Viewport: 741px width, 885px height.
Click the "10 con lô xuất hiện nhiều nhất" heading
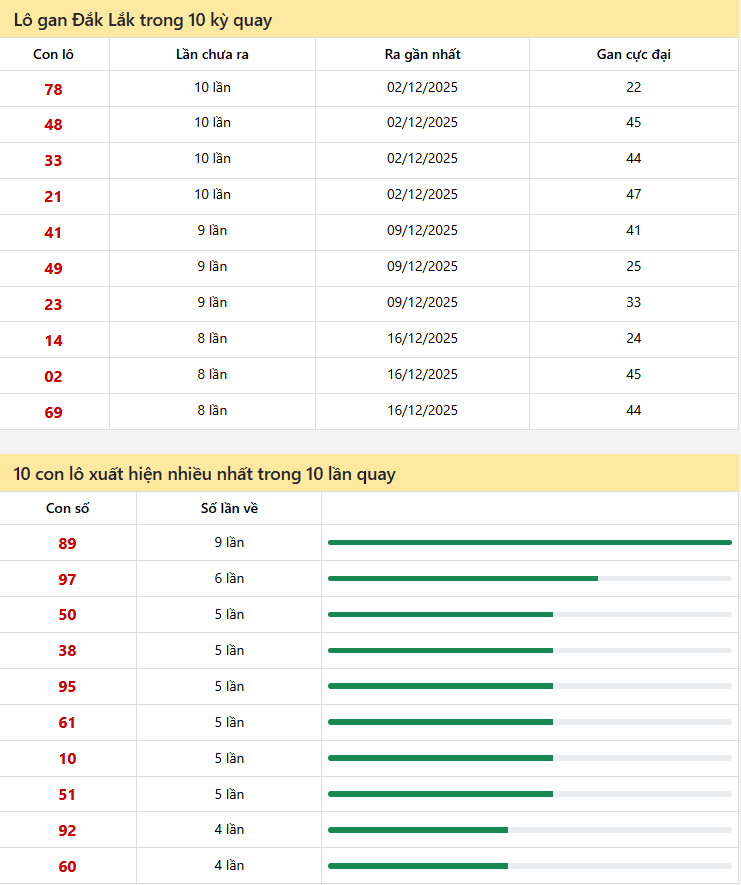coord(205,474)
